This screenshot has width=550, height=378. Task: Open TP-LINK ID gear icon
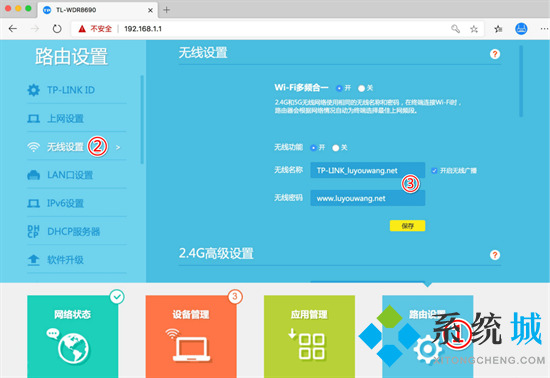(34, 90)
